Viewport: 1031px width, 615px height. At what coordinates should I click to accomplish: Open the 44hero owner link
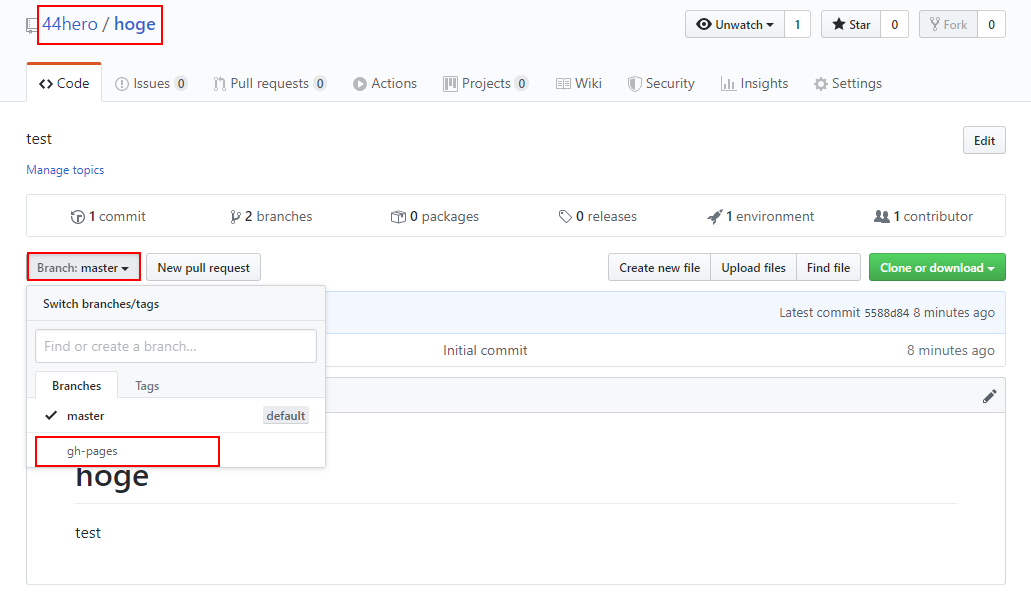[x=70, y=24]
